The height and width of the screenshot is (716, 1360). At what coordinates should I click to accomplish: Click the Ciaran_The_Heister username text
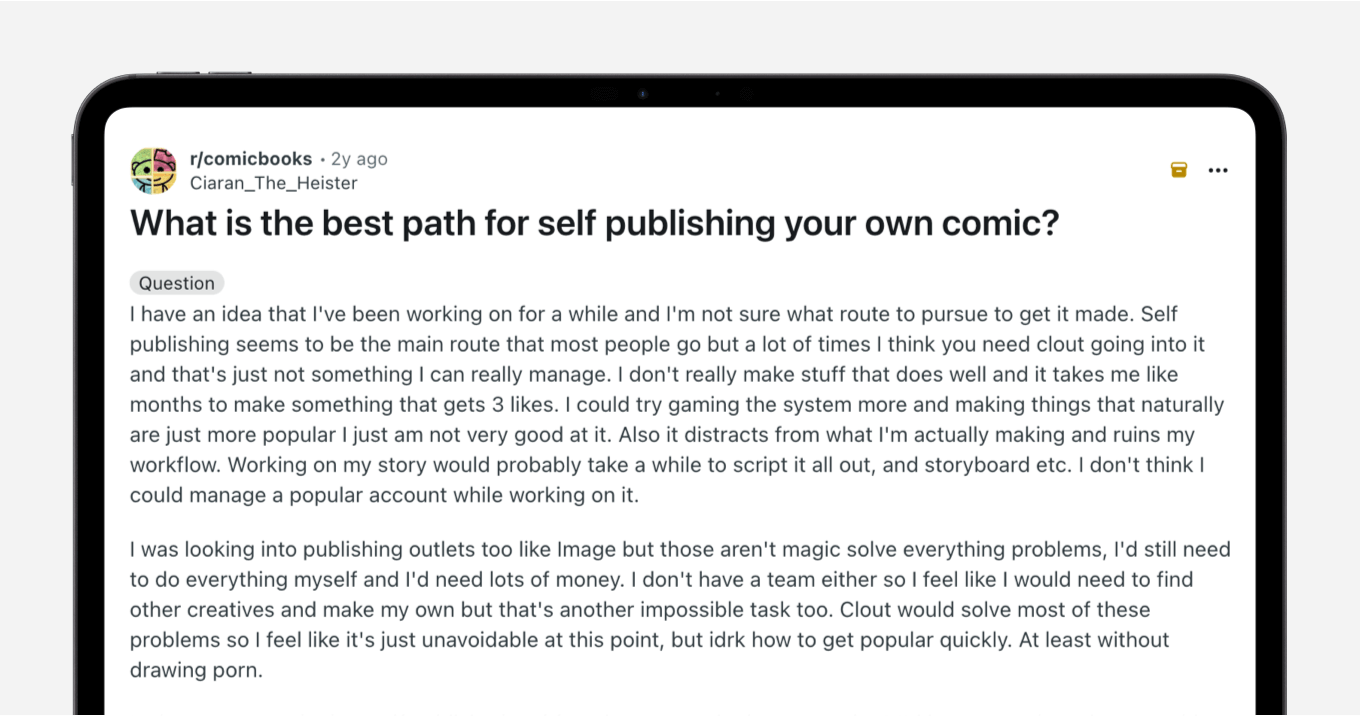pyautogui.click(x=273, y=183)
